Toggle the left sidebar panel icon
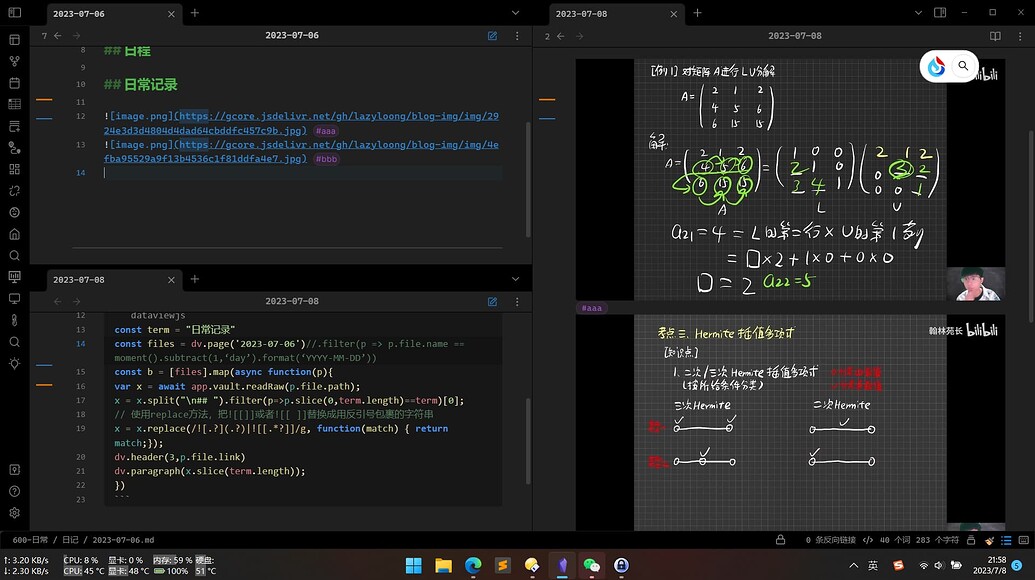Viewport: 1035px width, 580px height. [x=15, y=13]
